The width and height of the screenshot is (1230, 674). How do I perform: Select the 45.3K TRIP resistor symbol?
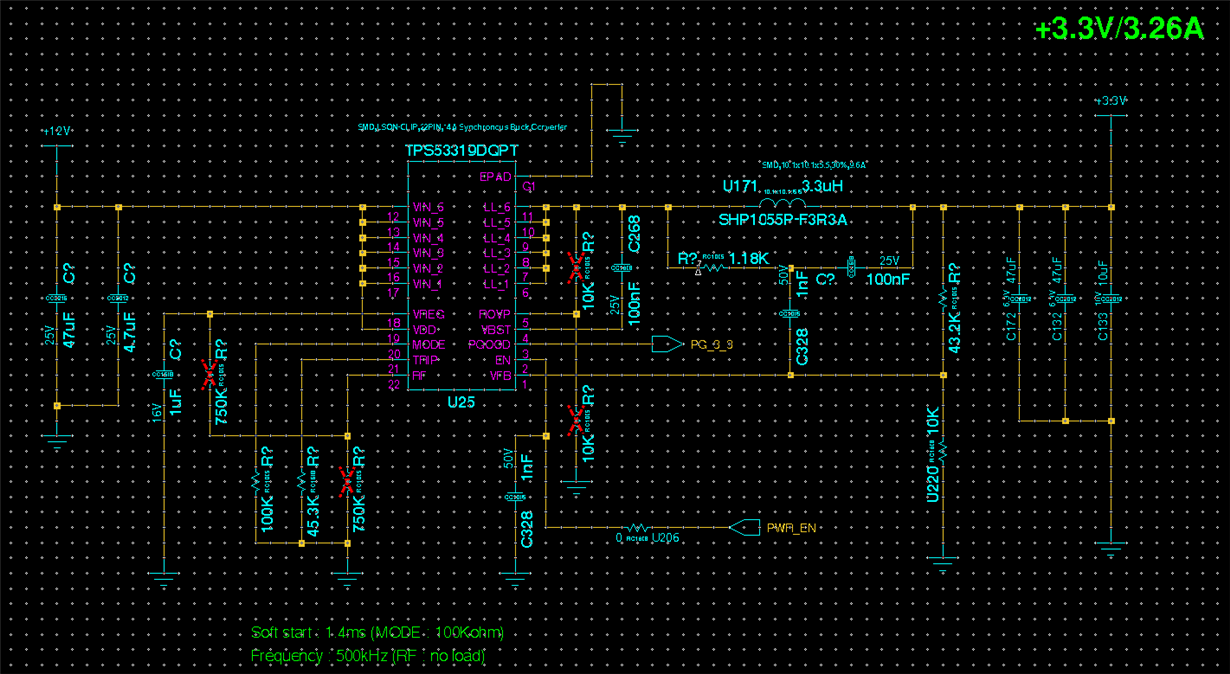(302, 482)
